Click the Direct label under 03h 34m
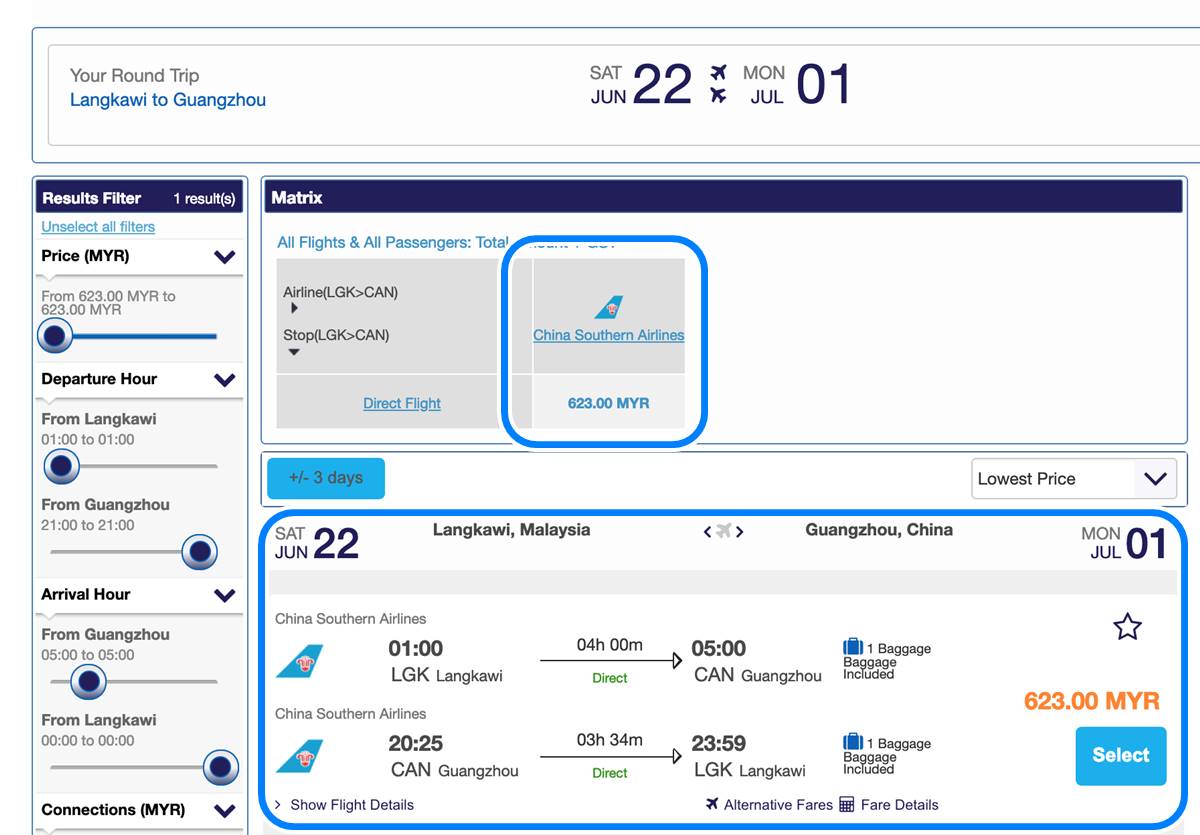This screenshot has height=835, width=1200. (x=610, y=773)
